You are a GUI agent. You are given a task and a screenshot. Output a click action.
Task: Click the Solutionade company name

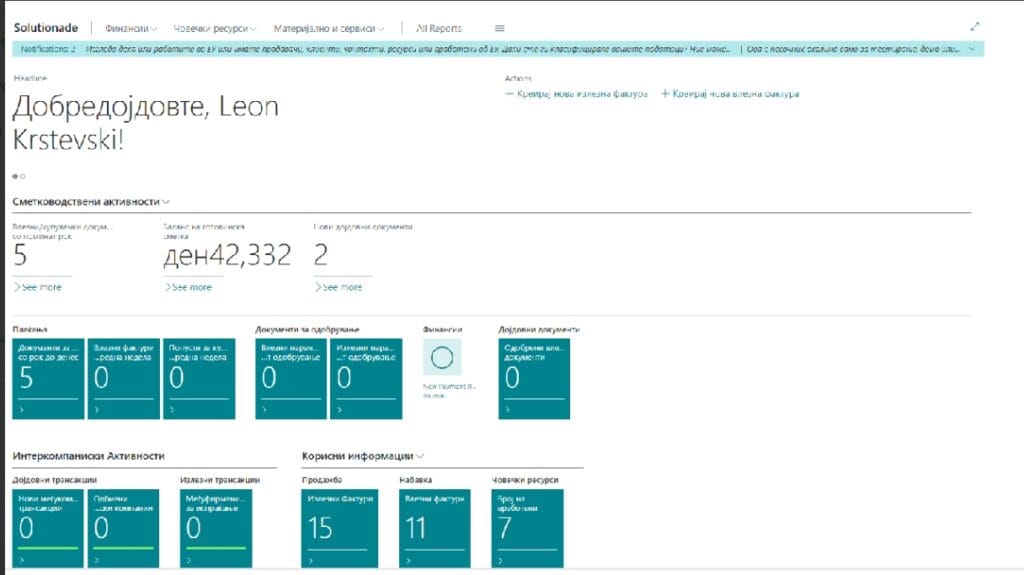point(46,28)
